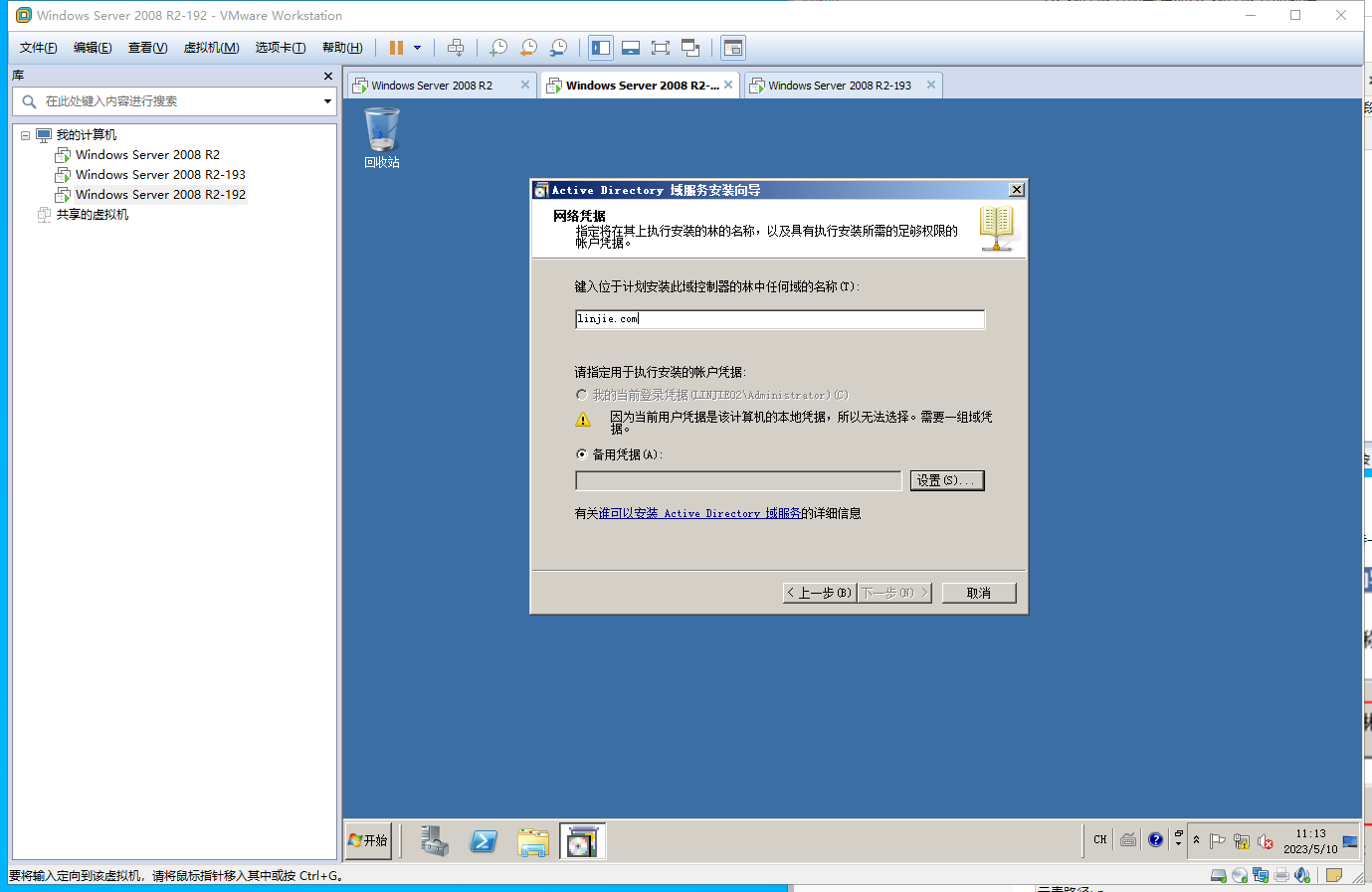Take a snapshot using the clock-plus icon

498,48
